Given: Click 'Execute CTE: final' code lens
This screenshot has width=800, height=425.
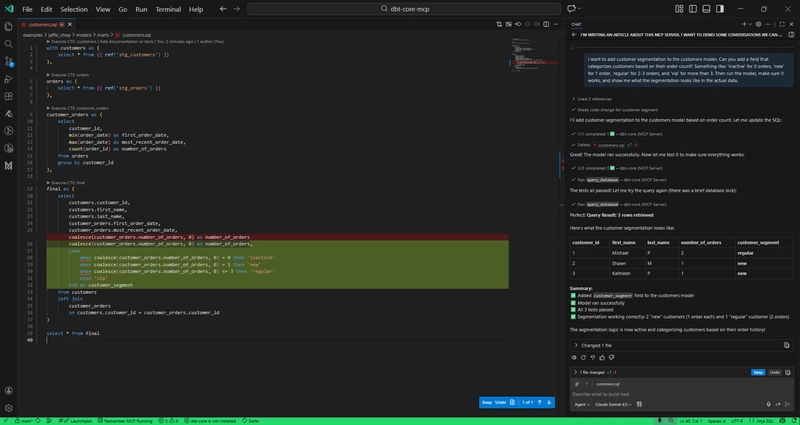Looking at the screenshot, I should [66, 182].
